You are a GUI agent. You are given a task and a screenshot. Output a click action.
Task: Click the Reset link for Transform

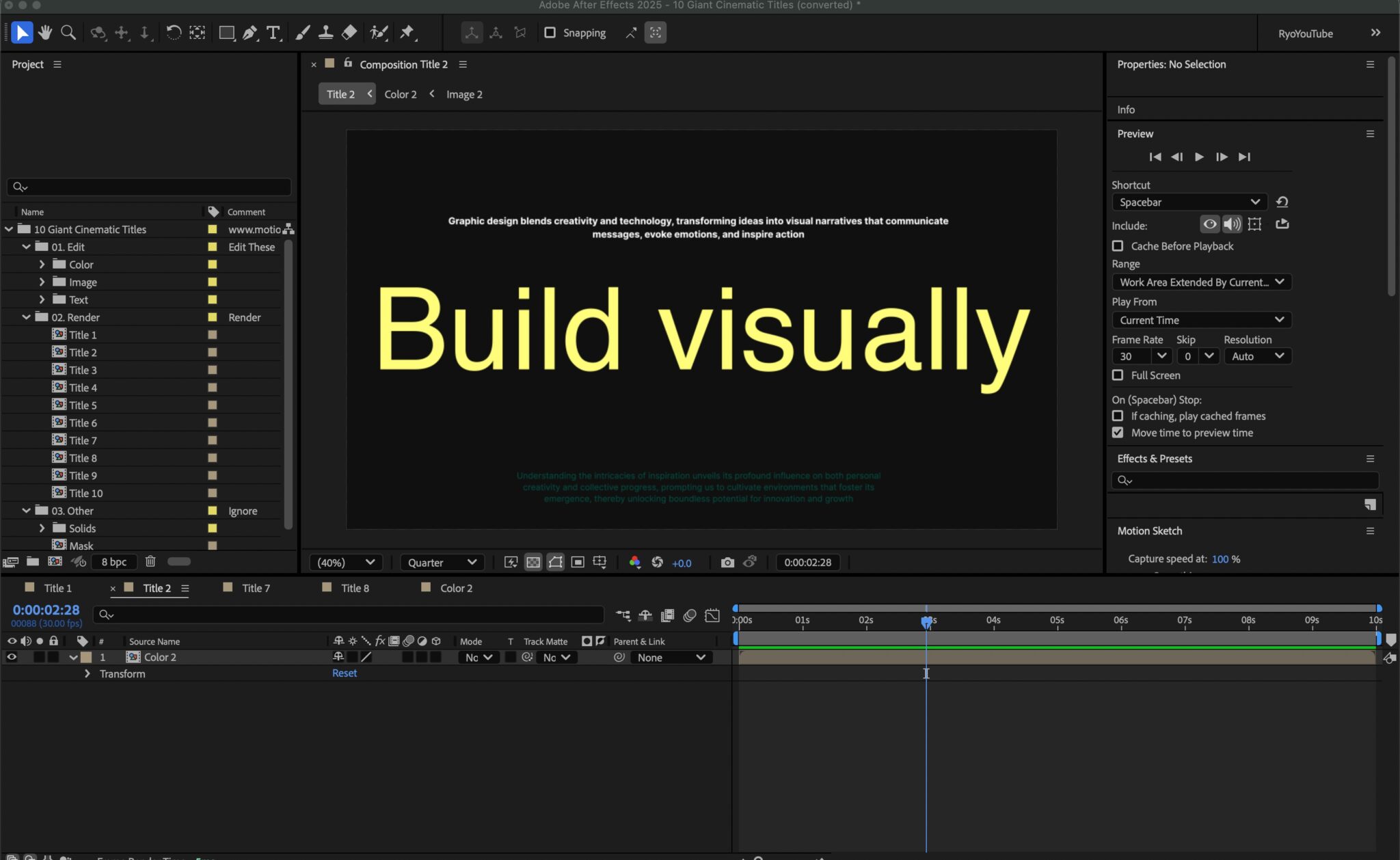345,673
